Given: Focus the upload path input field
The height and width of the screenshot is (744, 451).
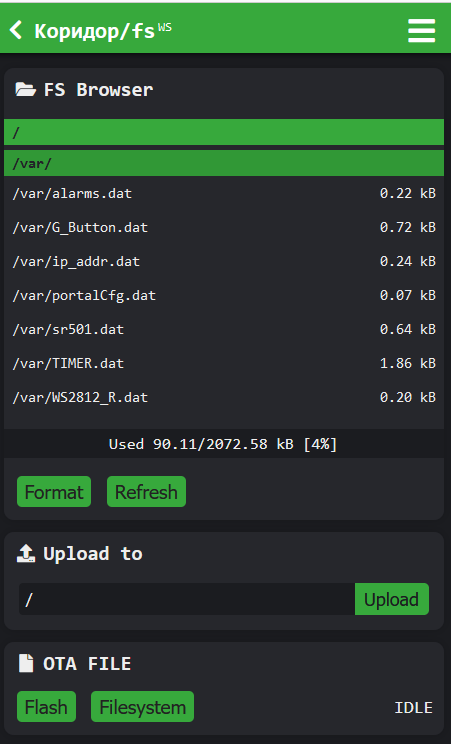Looking at the screenshot, I should (187, 599).
